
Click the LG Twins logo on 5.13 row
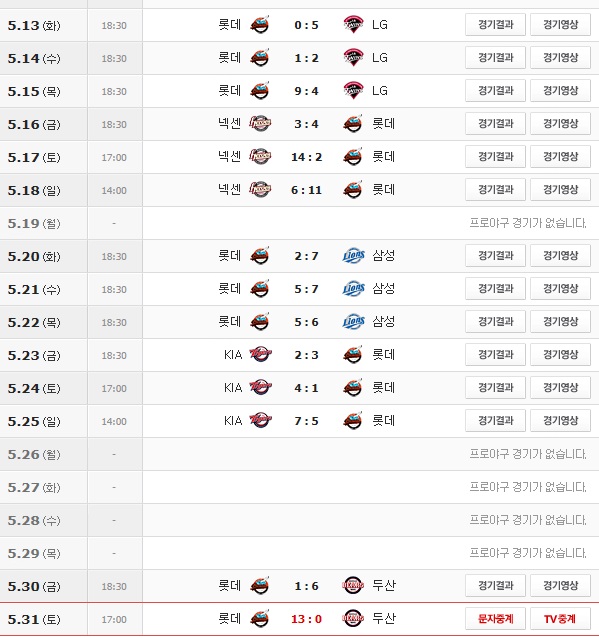pyautogui.click(x=353, y=25)
